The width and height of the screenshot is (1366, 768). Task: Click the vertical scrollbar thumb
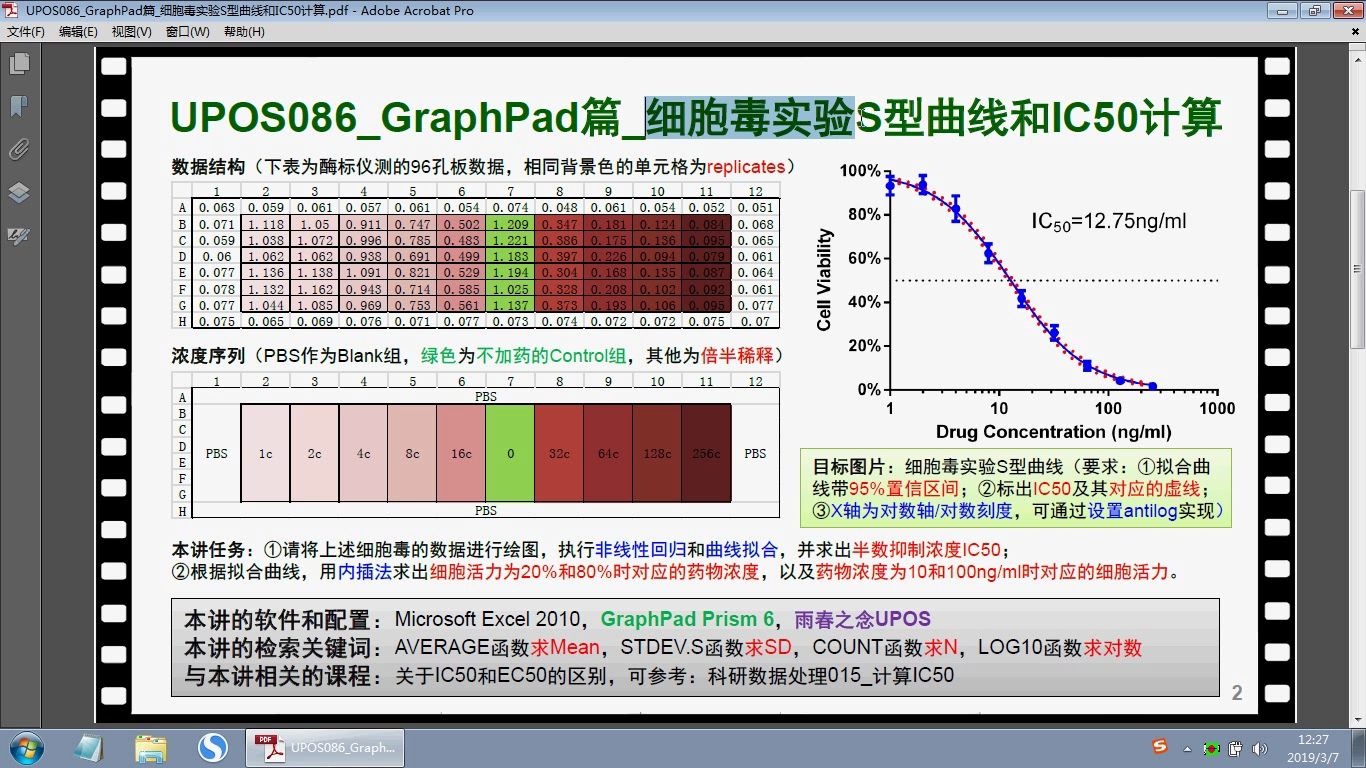coord(1357,268)
